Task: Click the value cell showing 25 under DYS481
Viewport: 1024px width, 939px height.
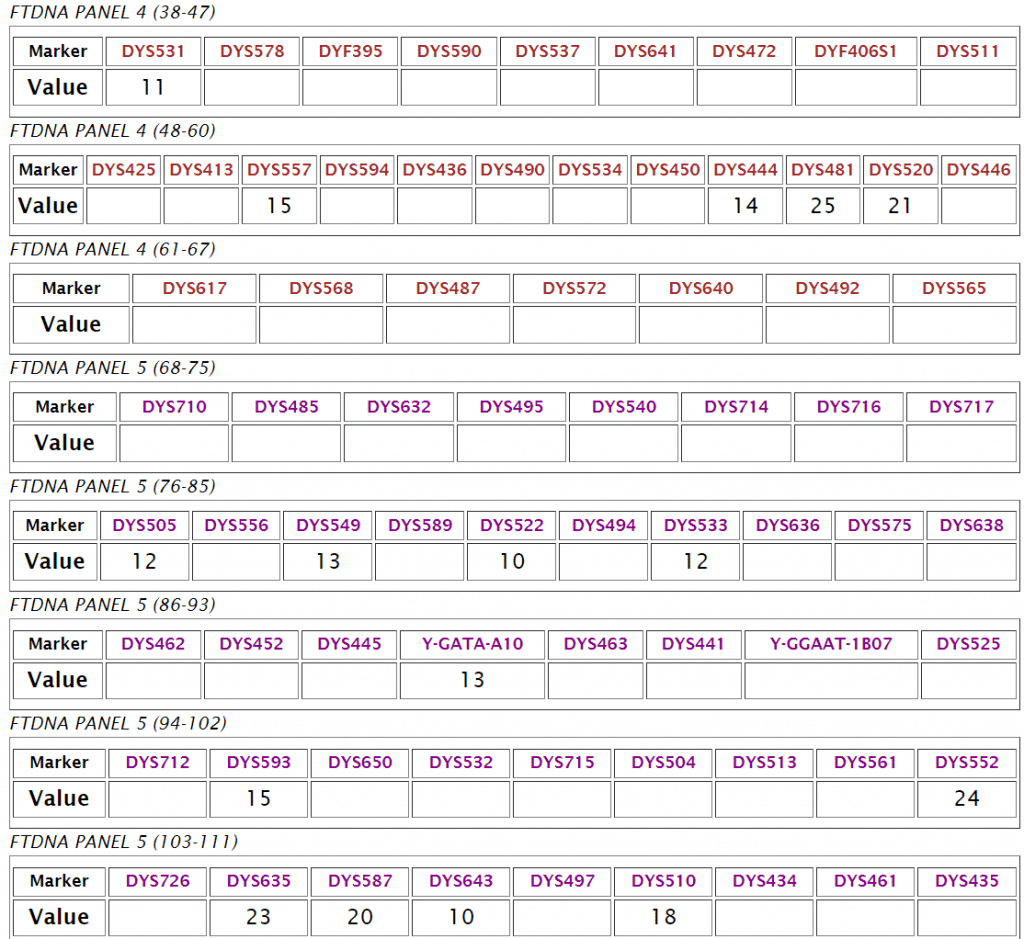Action: pos(823,206)
